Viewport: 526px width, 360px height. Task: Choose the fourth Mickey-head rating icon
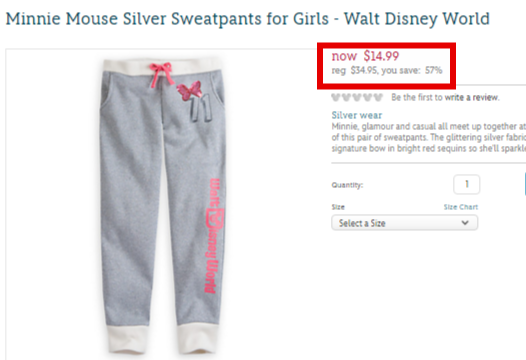pyautogui.click(x=368, y=97)
